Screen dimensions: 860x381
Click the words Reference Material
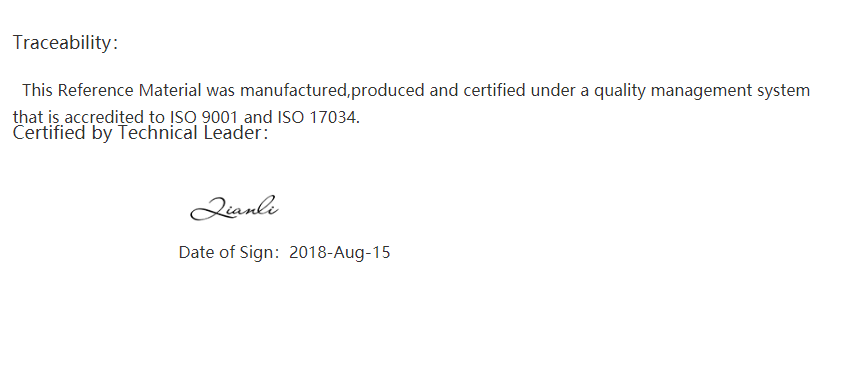[129, 90]
